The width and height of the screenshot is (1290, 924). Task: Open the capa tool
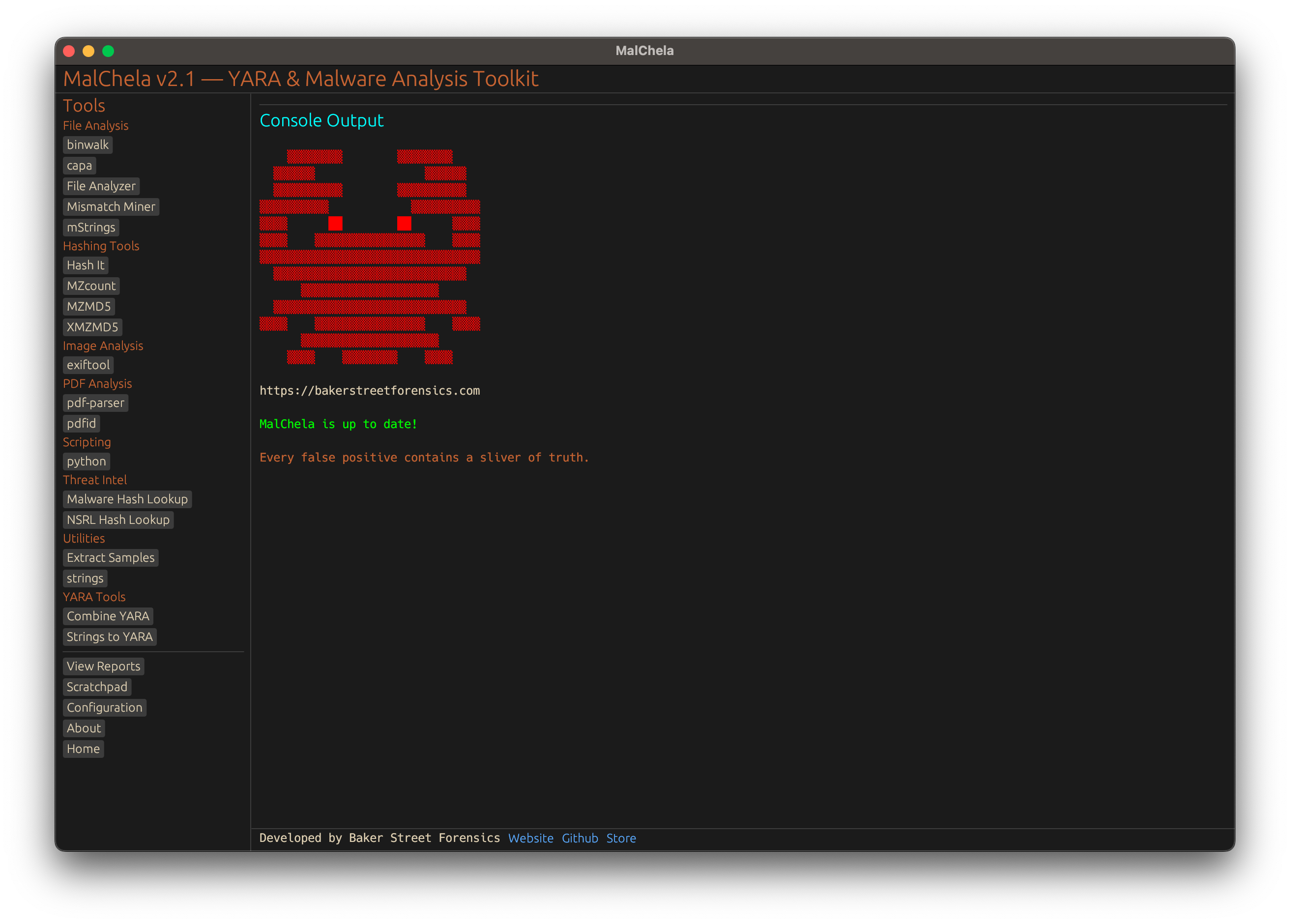tap(79, 166)
